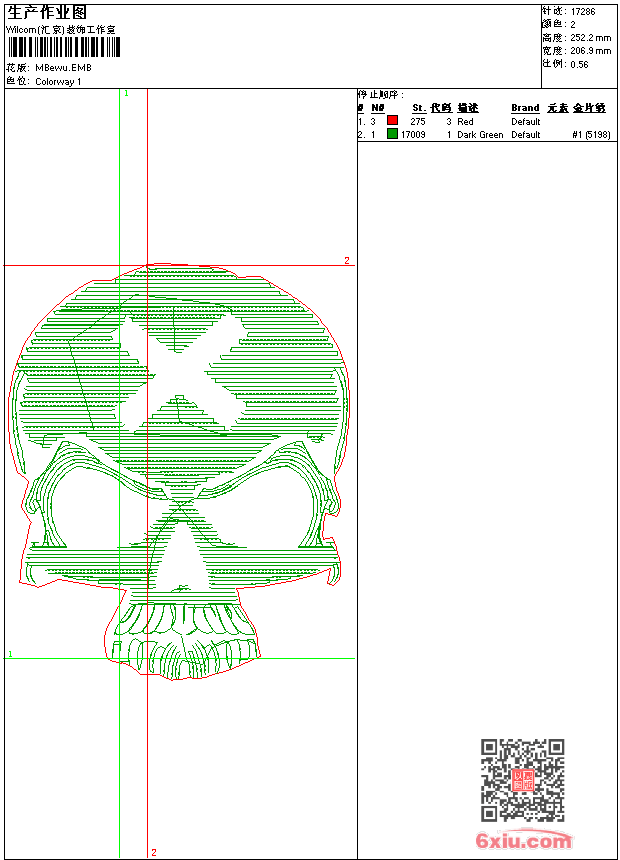The width and height of the screenshot is (620, 860).
Task: Click the N# column header
Action: (377, 108)
